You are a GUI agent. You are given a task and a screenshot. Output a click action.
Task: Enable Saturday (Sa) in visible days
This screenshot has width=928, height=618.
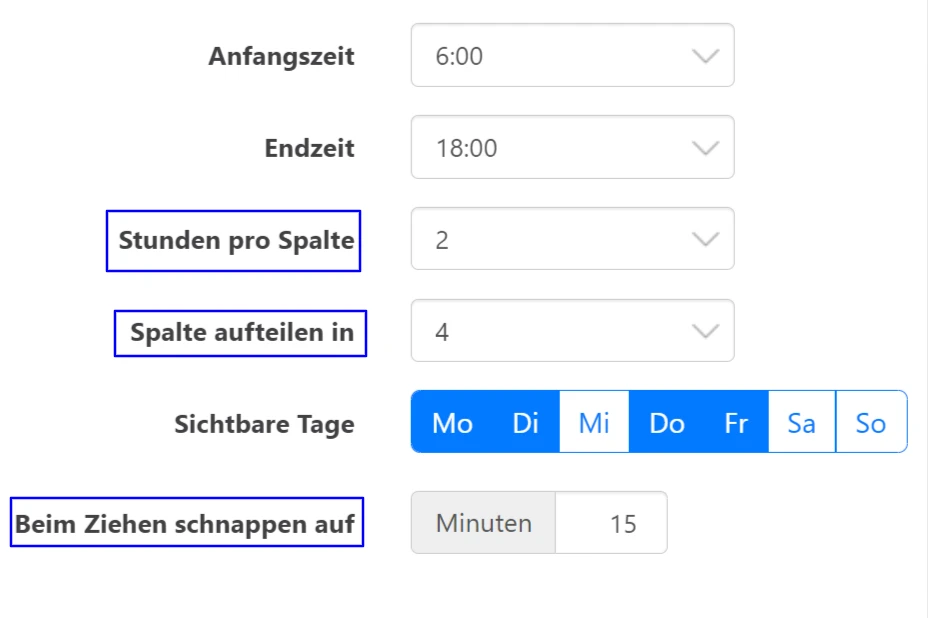801,423
